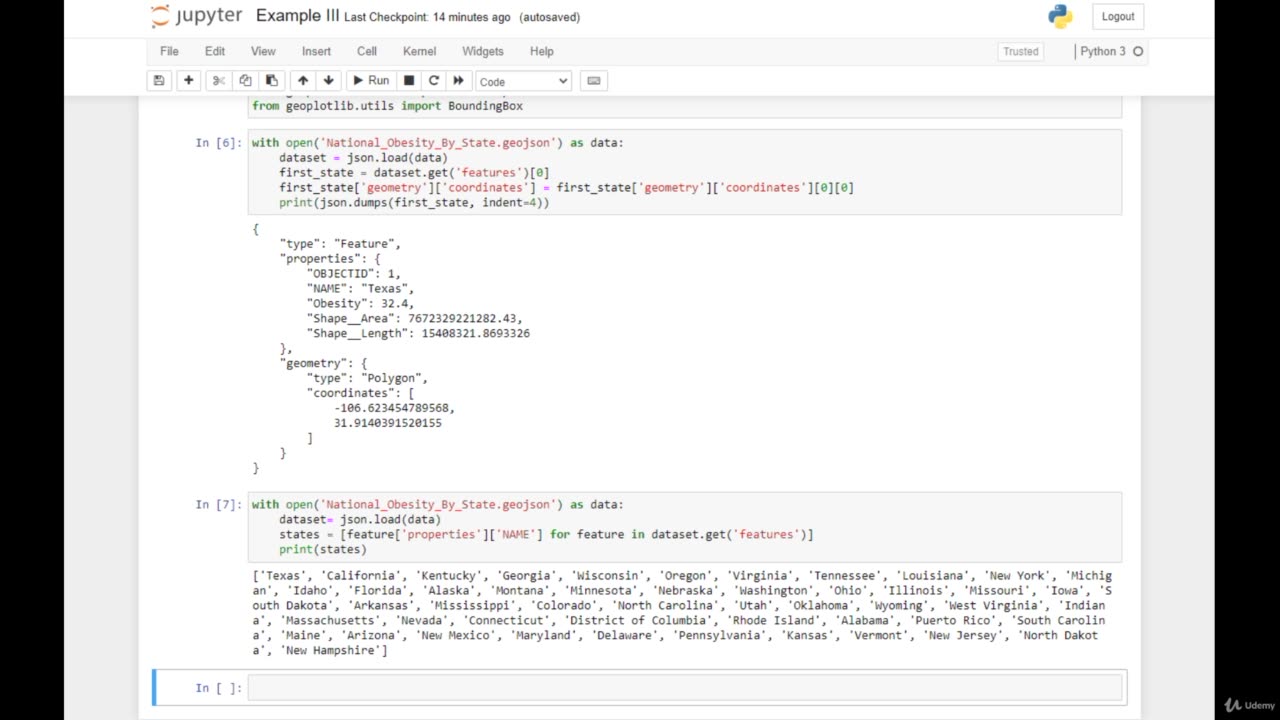Move selected cell up arrow
1280x720 pixels.
(x=302, y=81)
